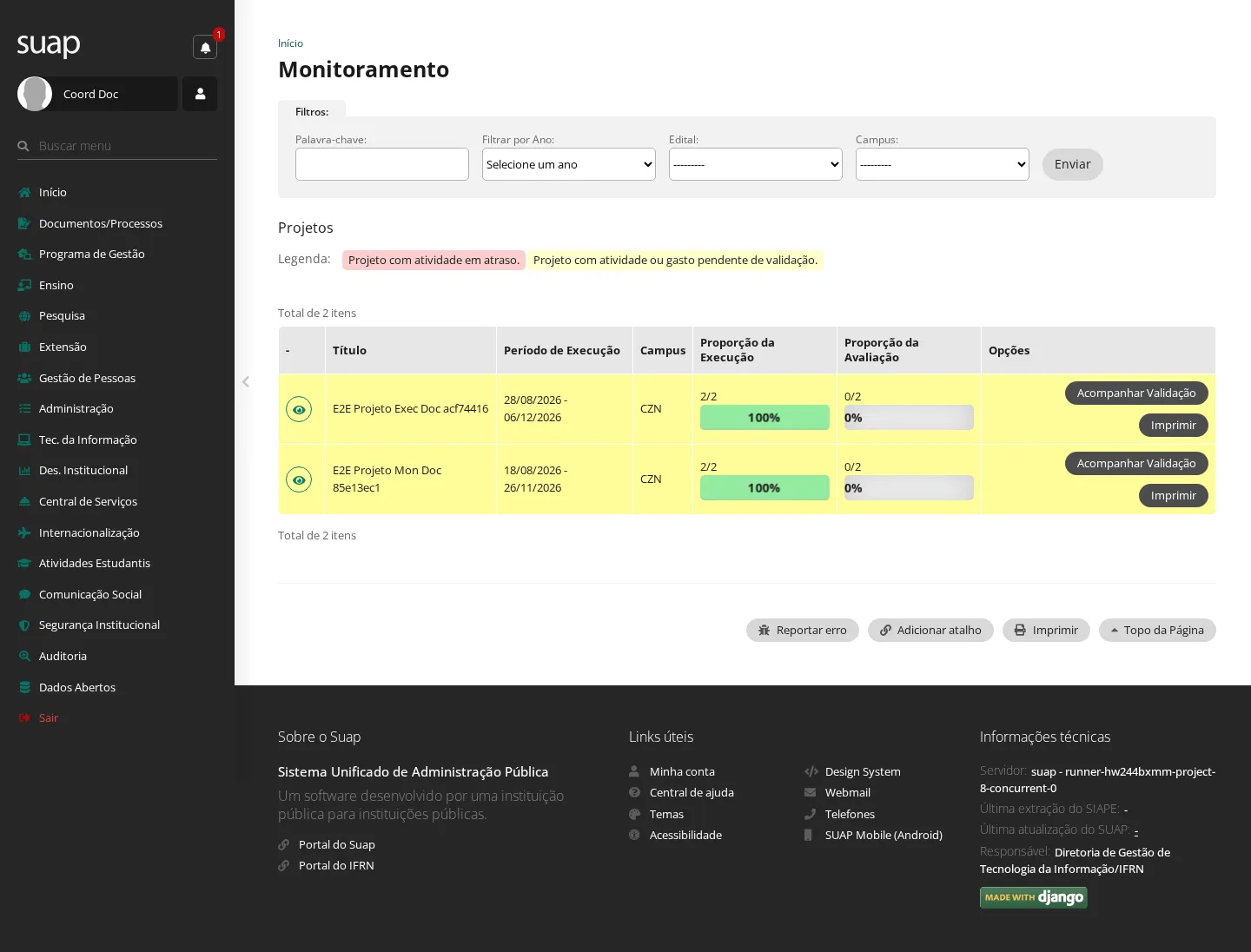Collapse the sidebar with the arrow handle
The image size is (1251, 952).
point(246,381)
